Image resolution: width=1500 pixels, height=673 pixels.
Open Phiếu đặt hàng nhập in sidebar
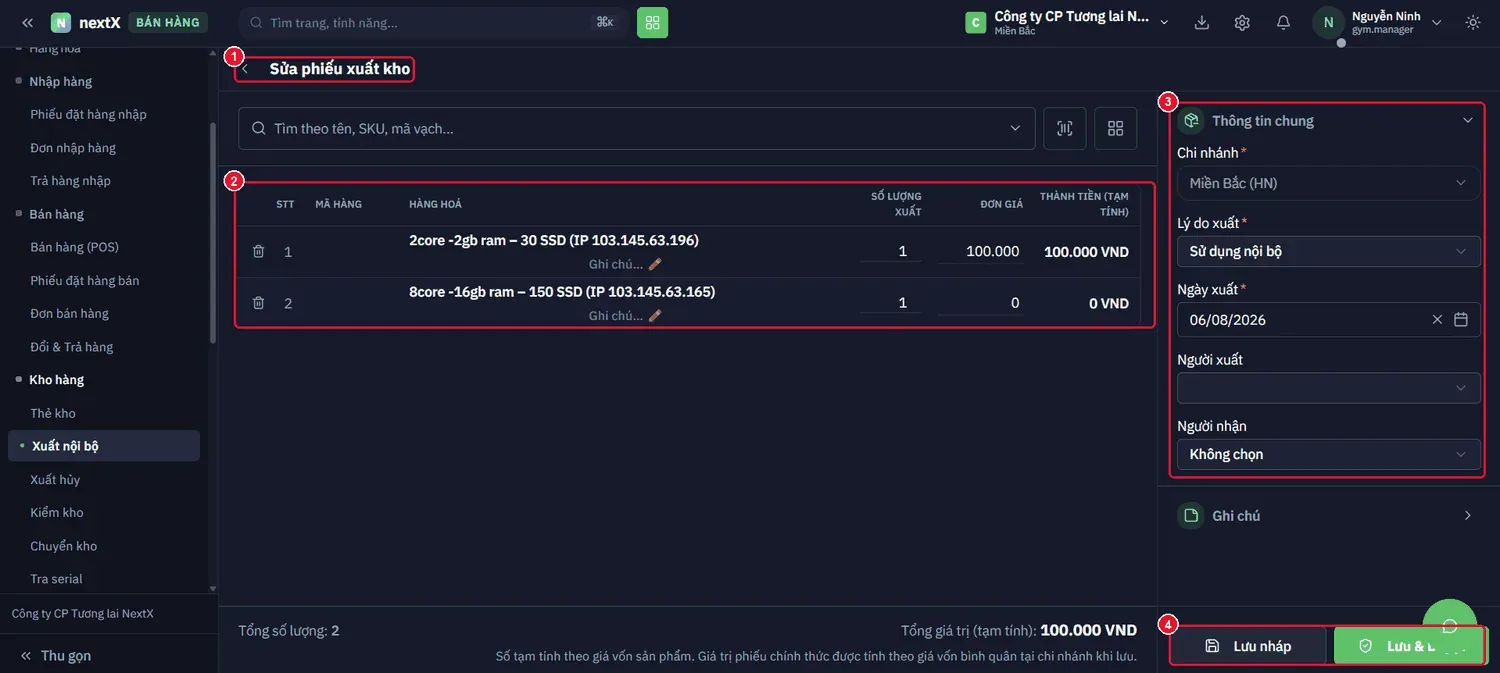(88, 114)
